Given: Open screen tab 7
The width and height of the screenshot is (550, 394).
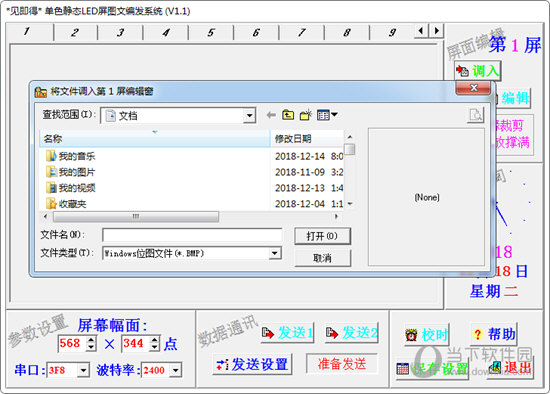Looking at the screenshot, I should tap(301, 33).
